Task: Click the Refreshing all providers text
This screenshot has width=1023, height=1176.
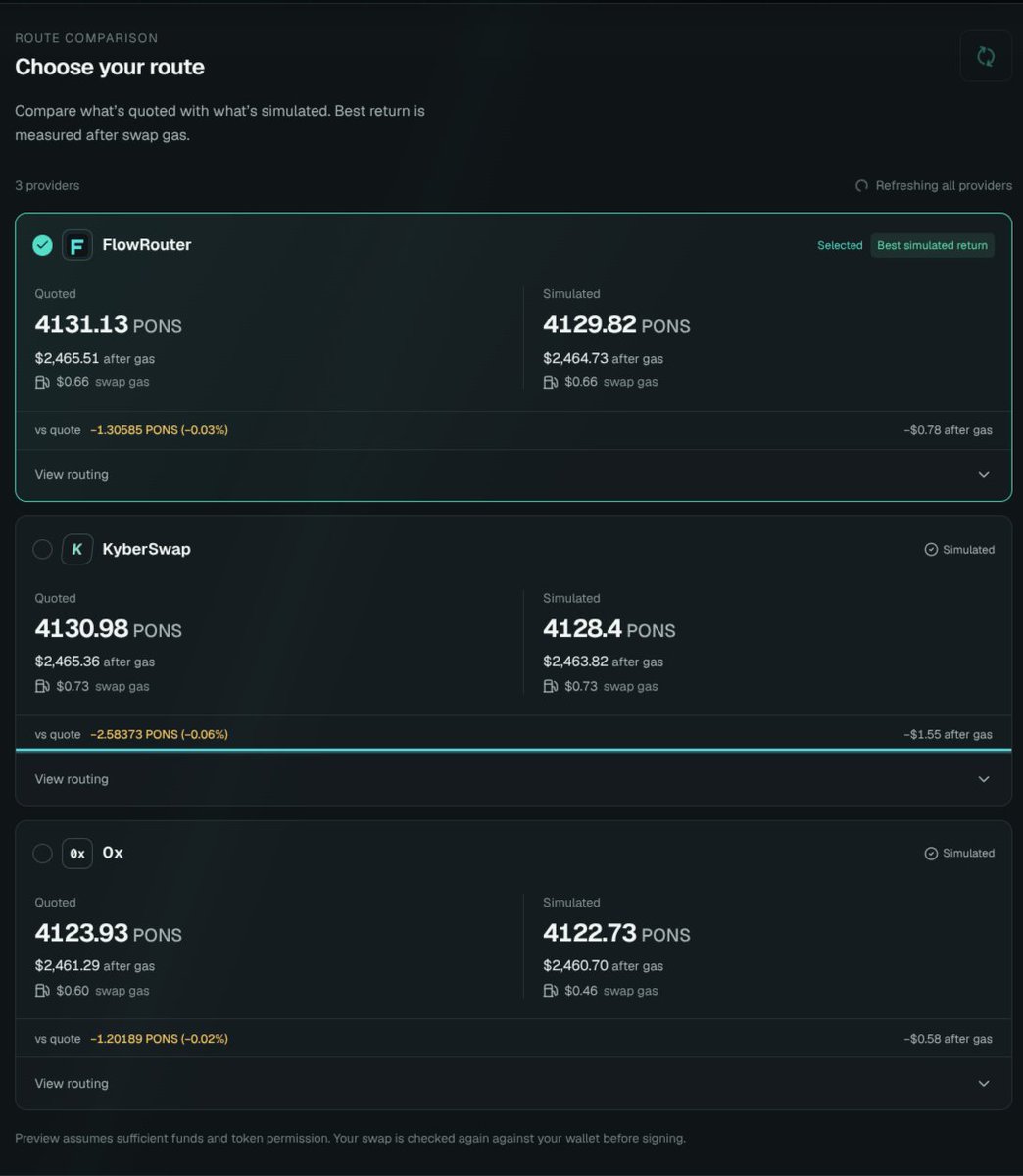Action: click(x=944, y=185)
